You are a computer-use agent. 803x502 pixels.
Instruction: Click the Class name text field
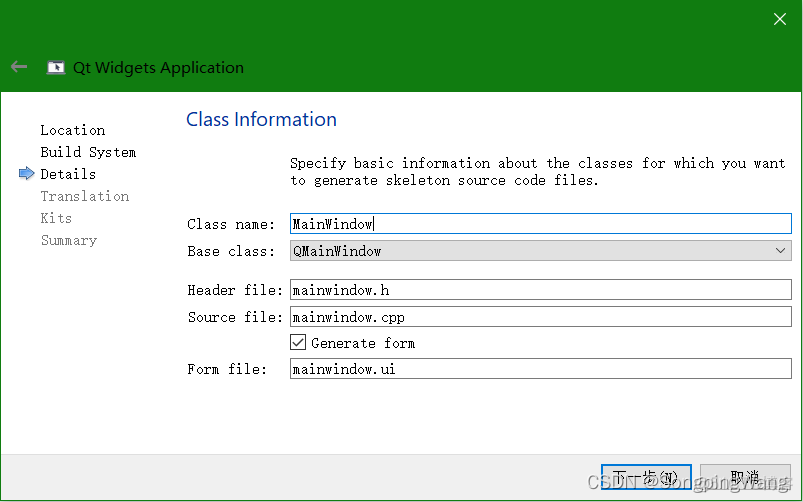(x=540, y=224)
